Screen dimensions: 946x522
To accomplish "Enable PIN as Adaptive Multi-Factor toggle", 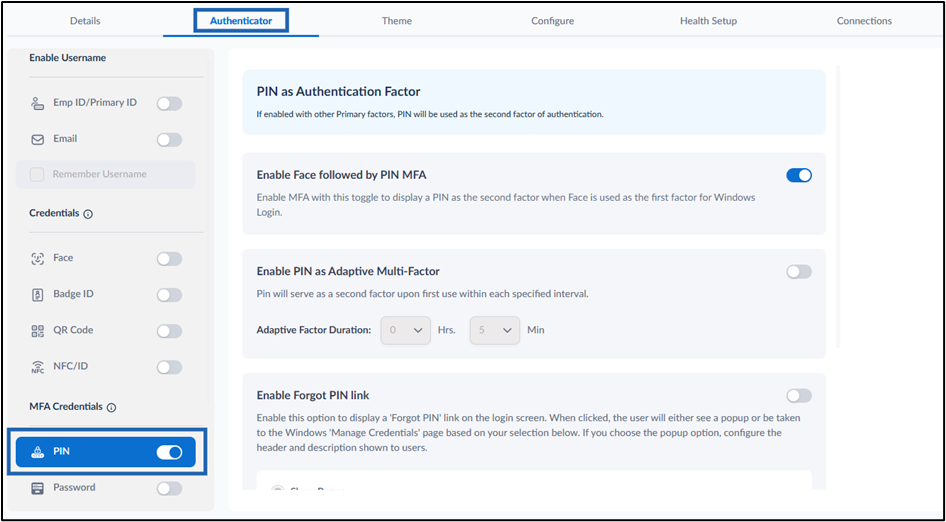I will 799,272.
